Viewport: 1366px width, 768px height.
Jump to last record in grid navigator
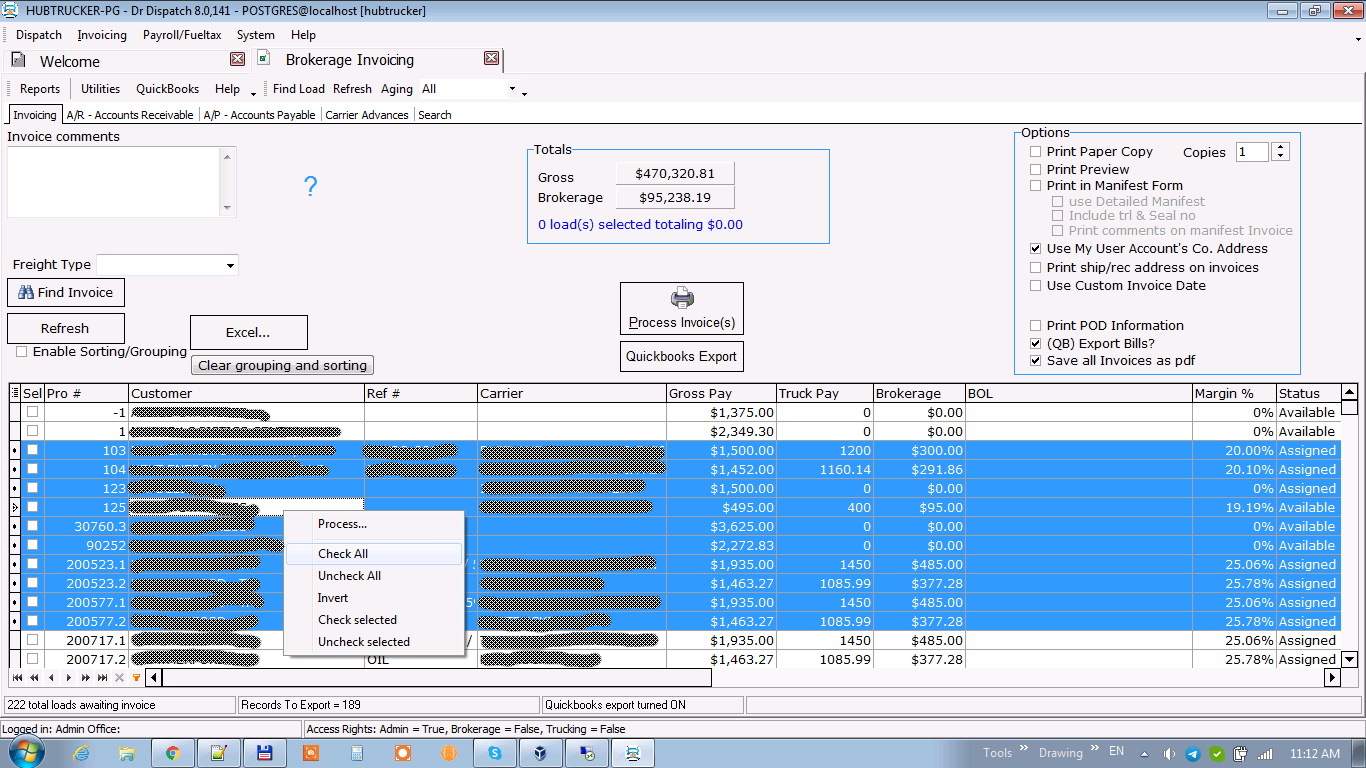coord(102,678)
